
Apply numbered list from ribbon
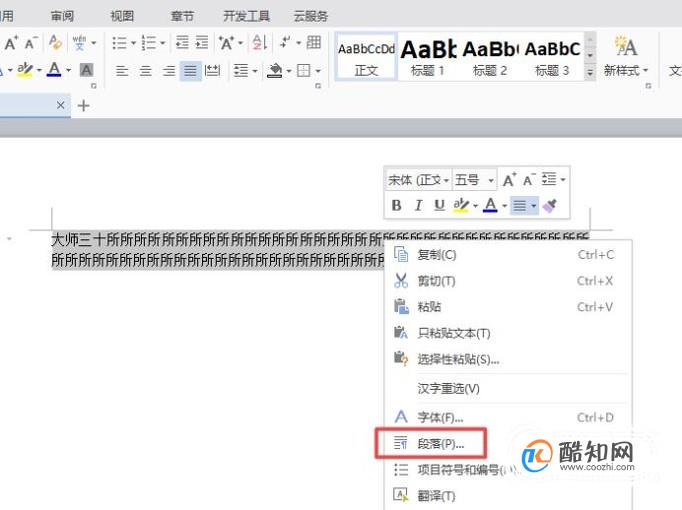[148, 43]
